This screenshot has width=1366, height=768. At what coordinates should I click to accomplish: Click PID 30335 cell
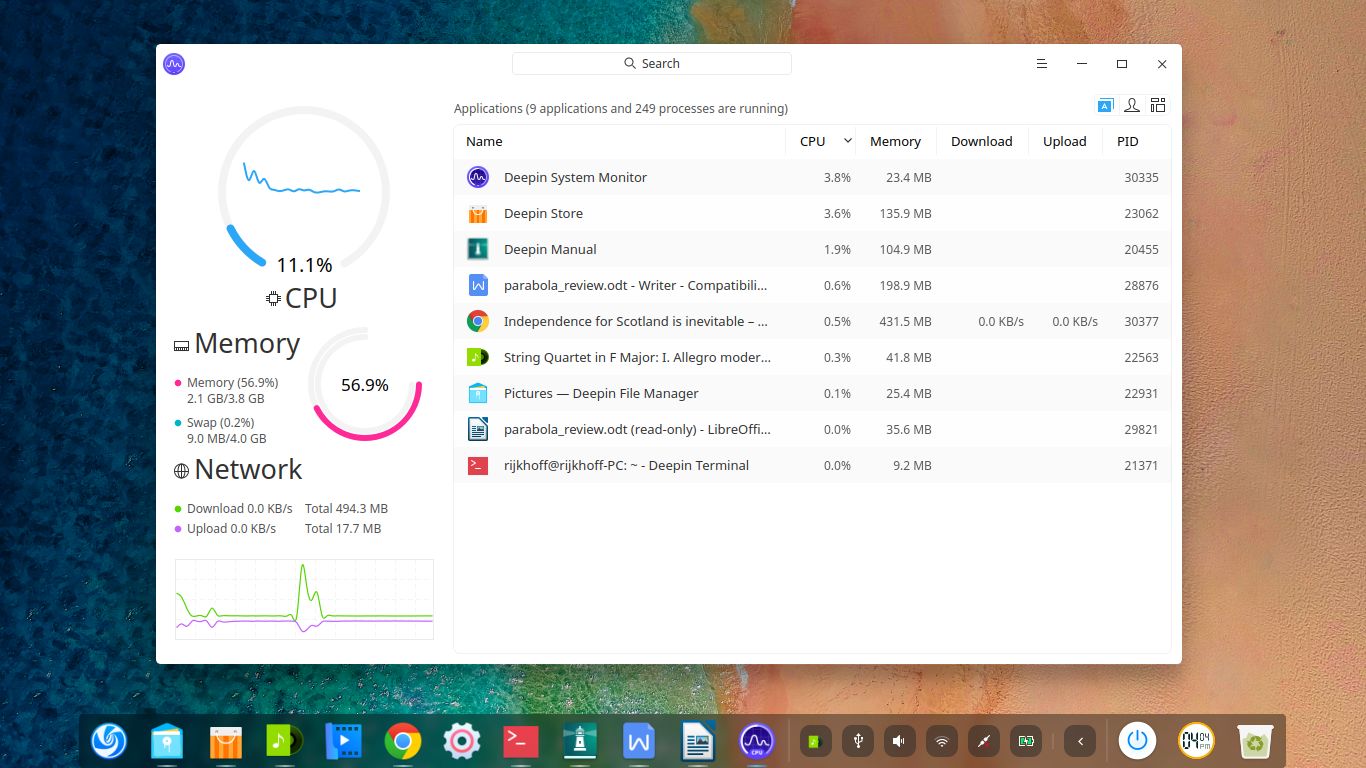(x=1141, y=177)
